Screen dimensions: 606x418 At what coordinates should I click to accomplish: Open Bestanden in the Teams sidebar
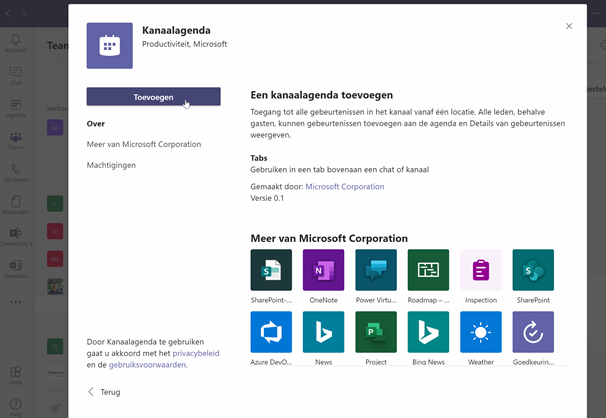pos(15,205)
